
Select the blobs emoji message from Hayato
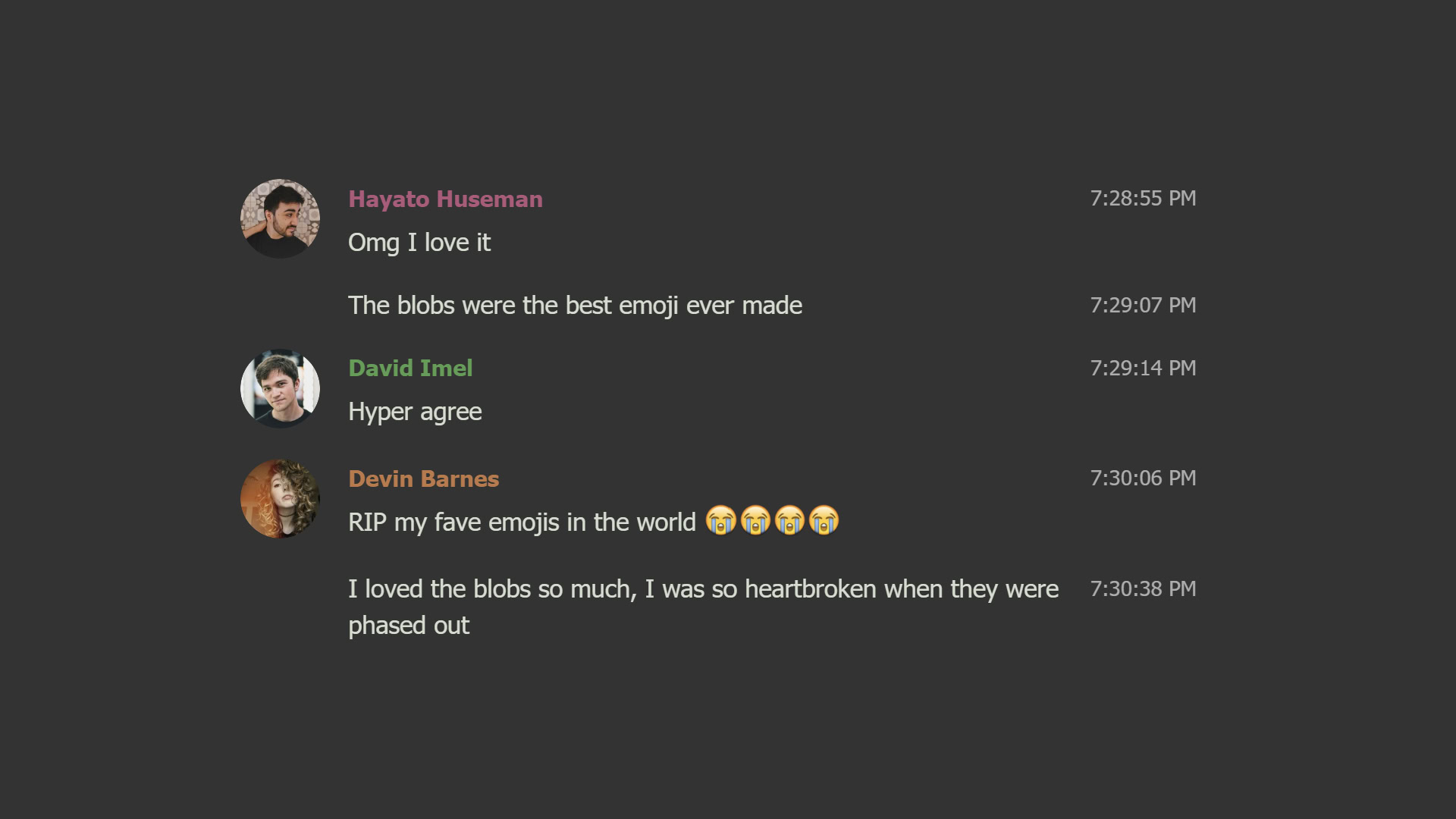point(574,305)
